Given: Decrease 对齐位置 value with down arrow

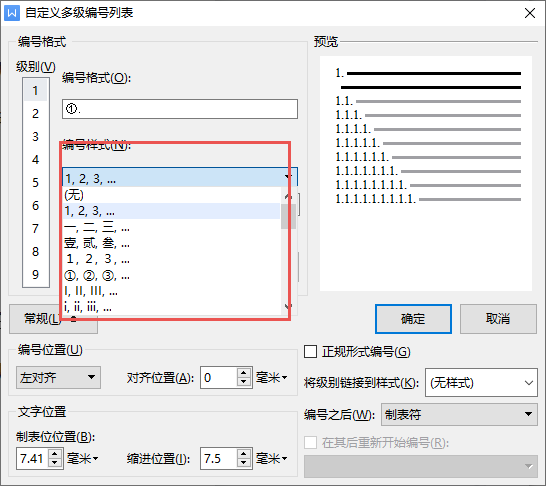Looking at the screenshot, I should point(244,382).
